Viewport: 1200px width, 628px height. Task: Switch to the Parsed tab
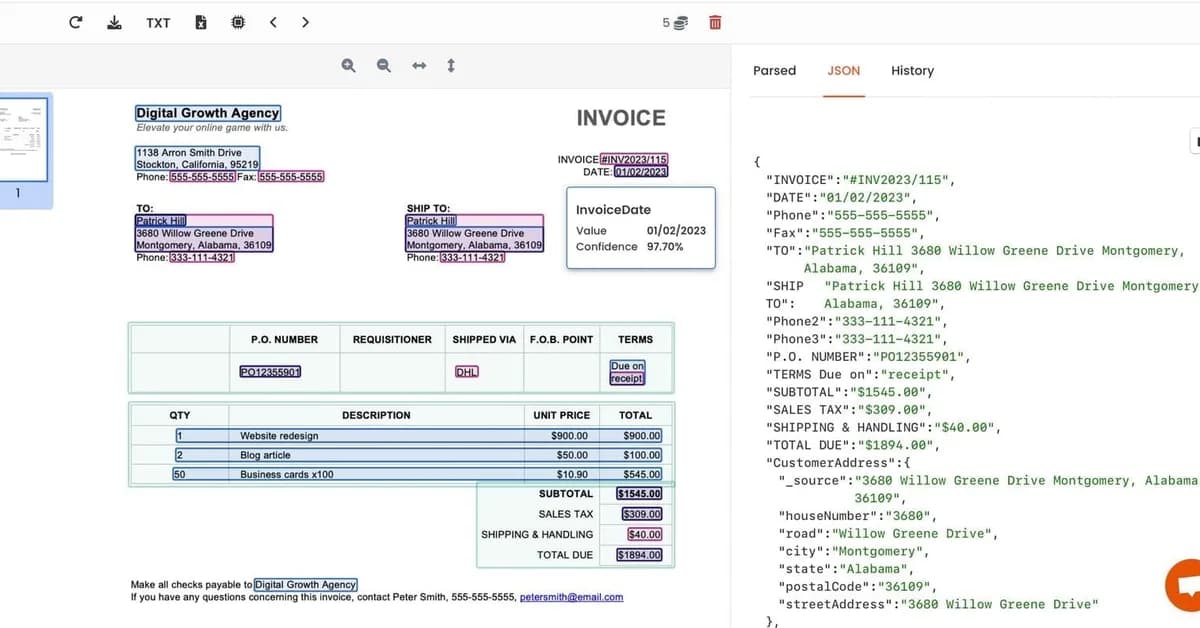click(774, 71)
